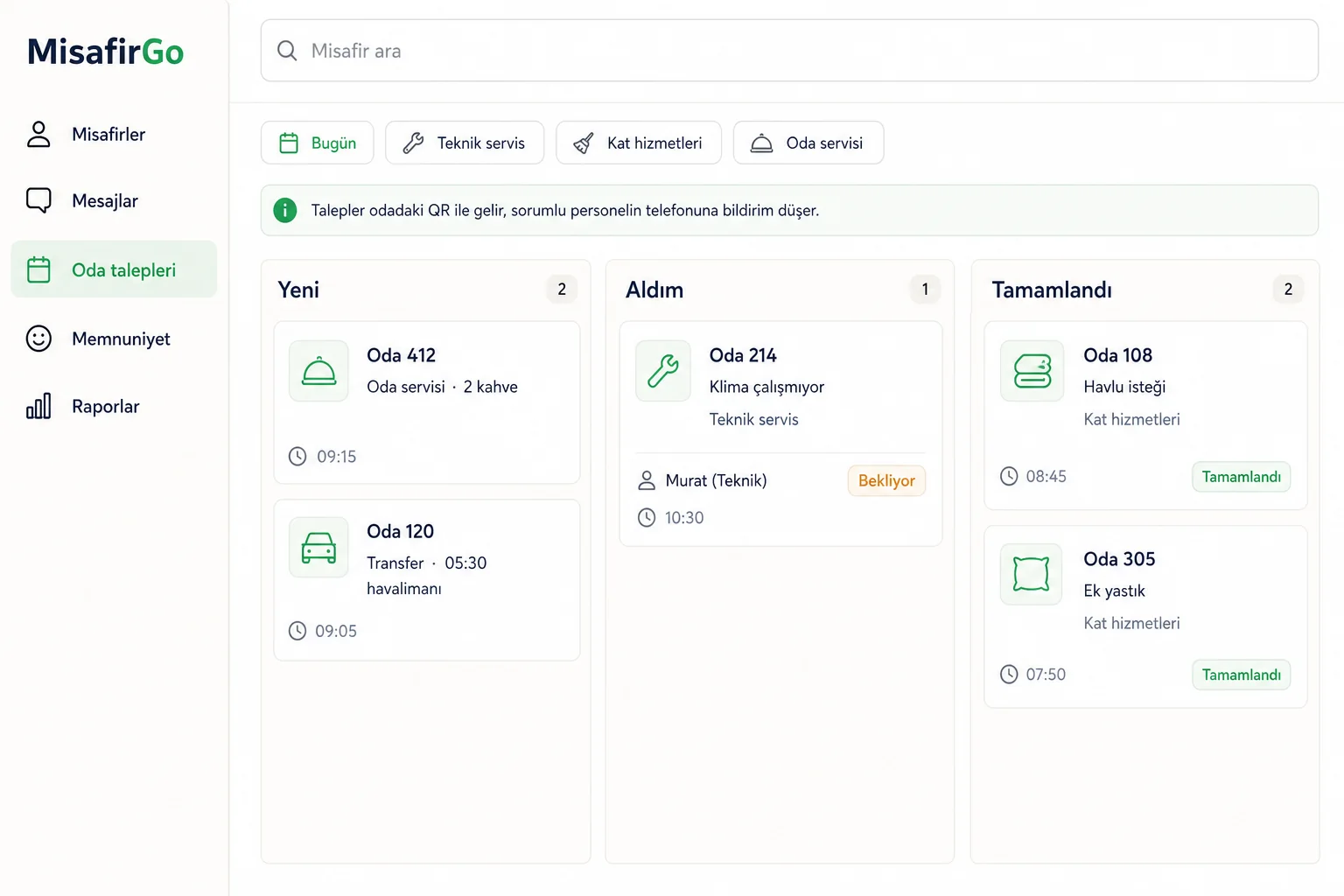Open the Oda 412 request title
1344x896 pixels.
(402, 355)
